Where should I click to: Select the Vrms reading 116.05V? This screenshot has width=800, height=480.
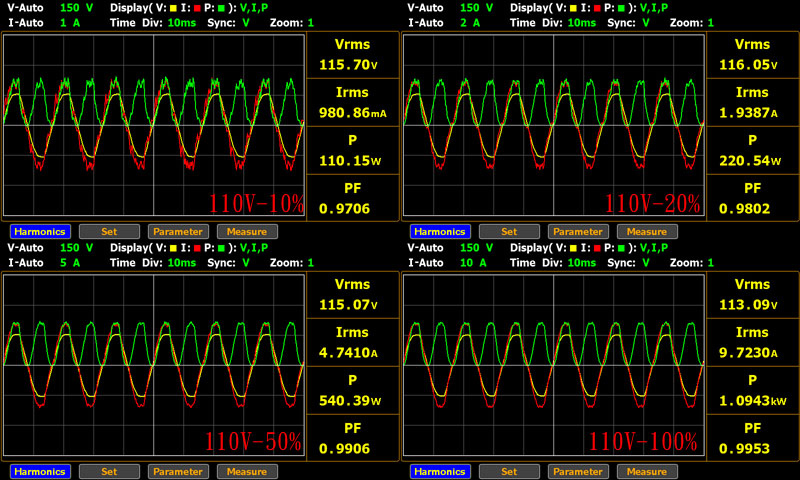[x=748, y=65]
